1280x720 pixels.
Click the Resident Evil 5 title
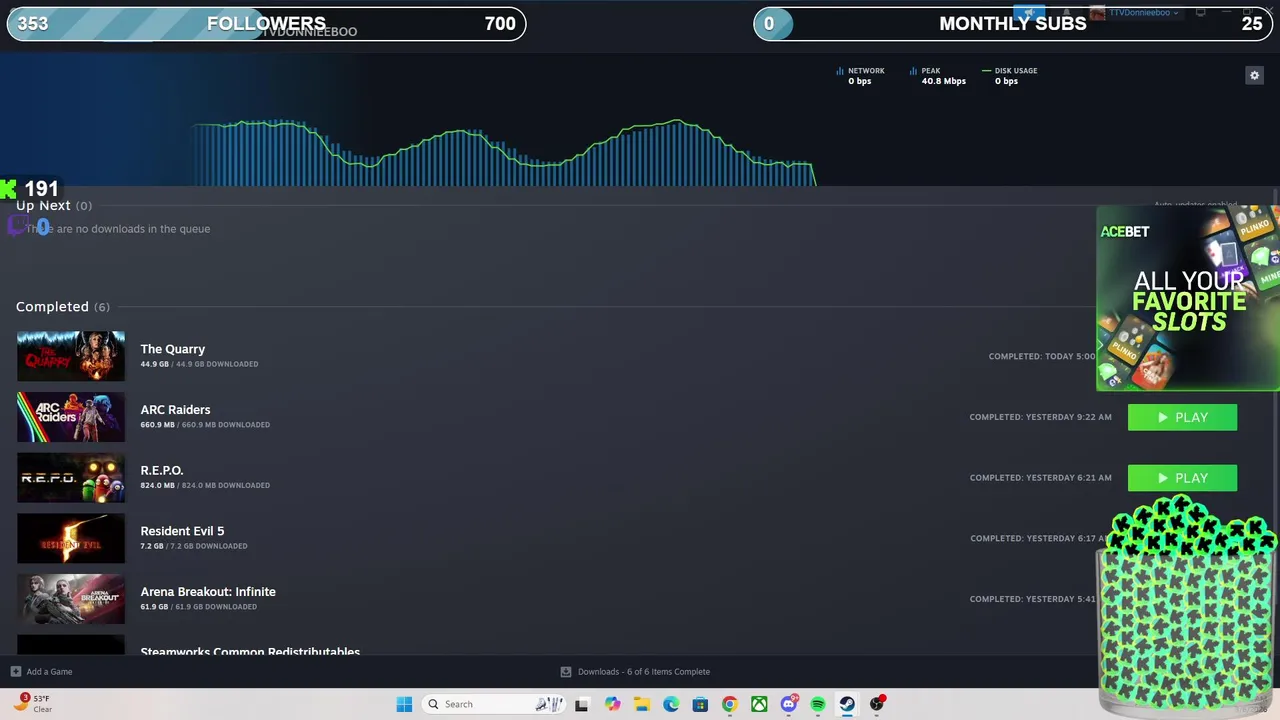[182, 531]
